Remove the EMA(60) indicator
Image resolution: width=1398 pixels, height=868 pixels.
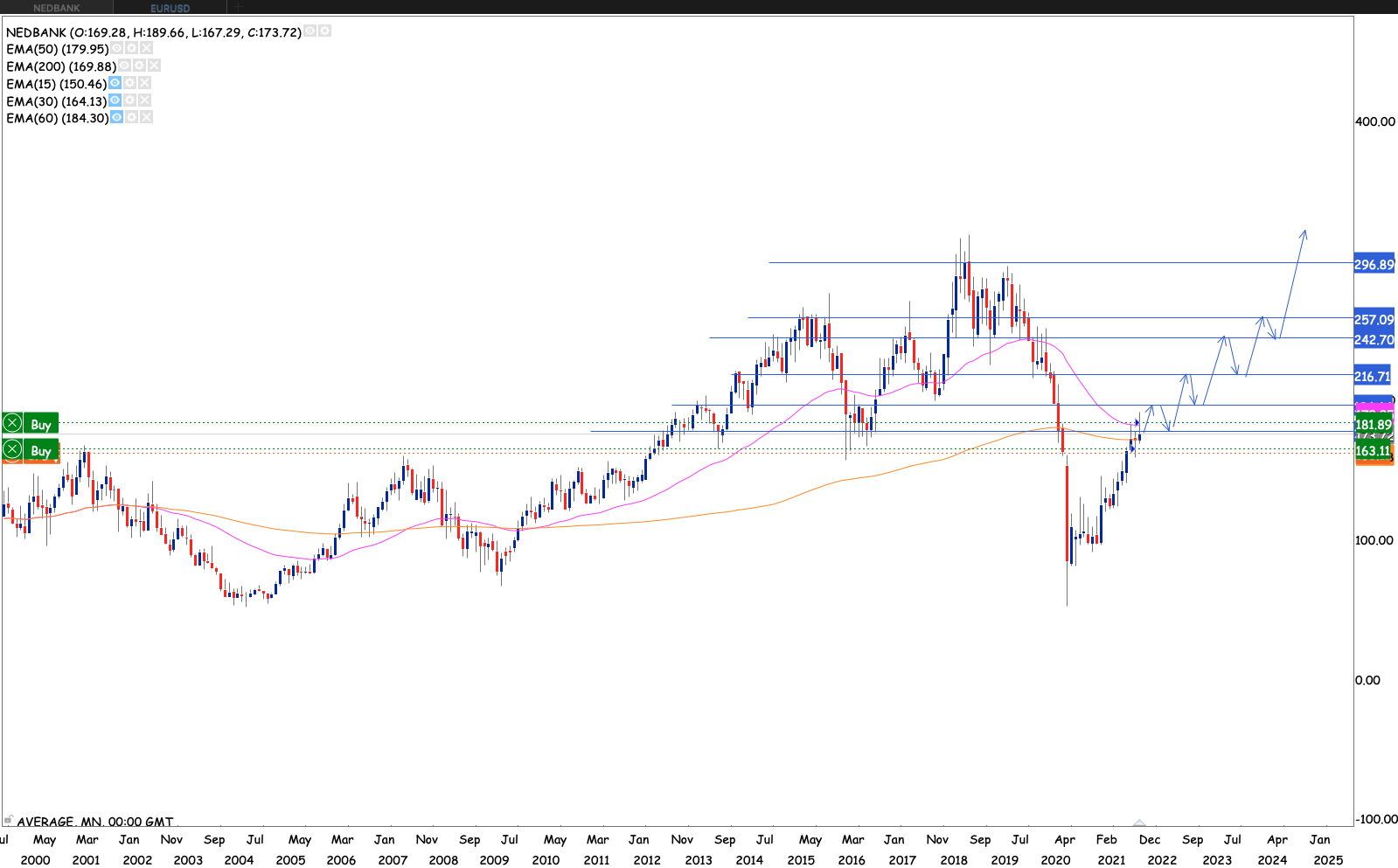(x=146, y=118)
